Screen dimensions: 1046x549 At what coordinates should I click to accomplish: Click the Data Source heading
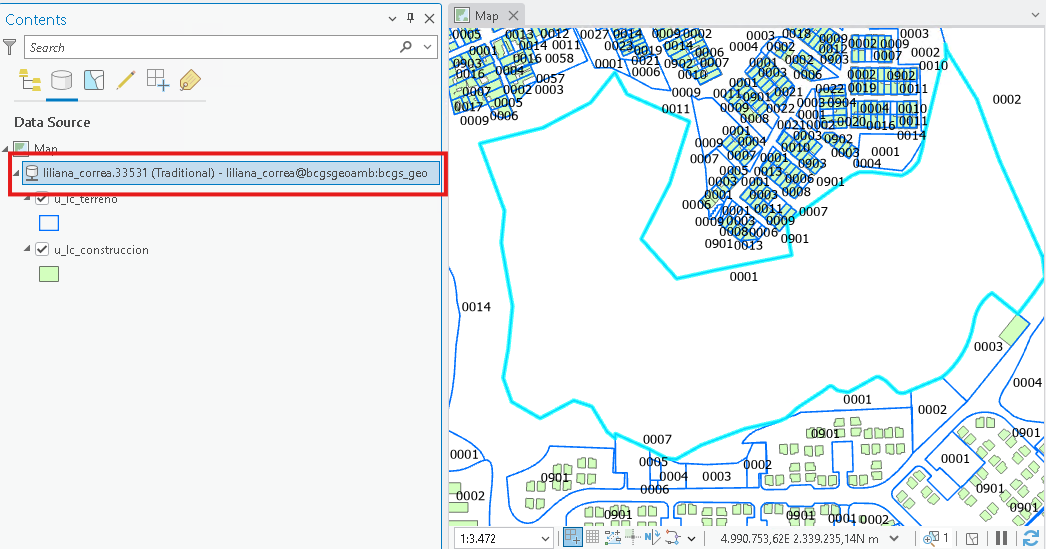click(x=52, y=122)
